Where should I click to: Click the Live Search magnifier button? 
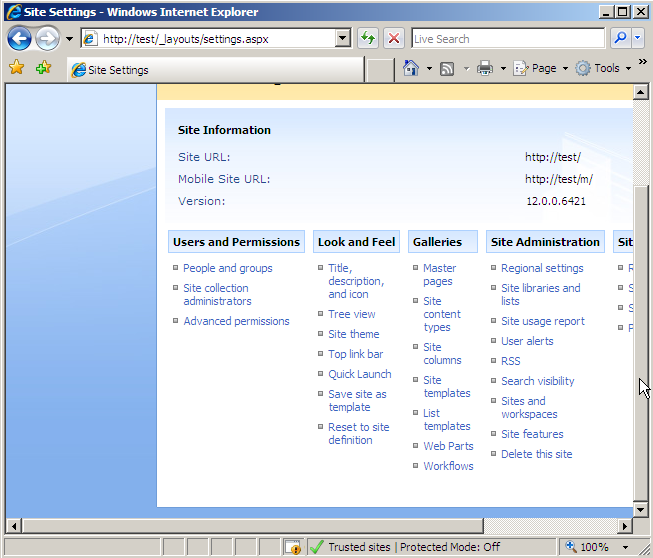(x=620, y=39)
